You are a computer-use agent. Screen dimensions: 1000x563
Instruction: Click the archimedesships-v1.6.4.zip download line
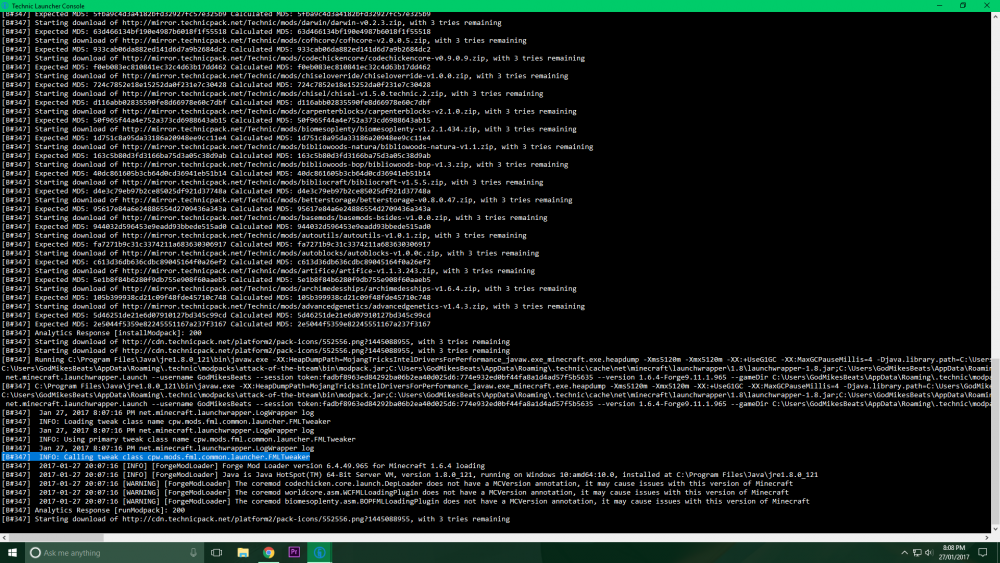[x=289, y=289]
